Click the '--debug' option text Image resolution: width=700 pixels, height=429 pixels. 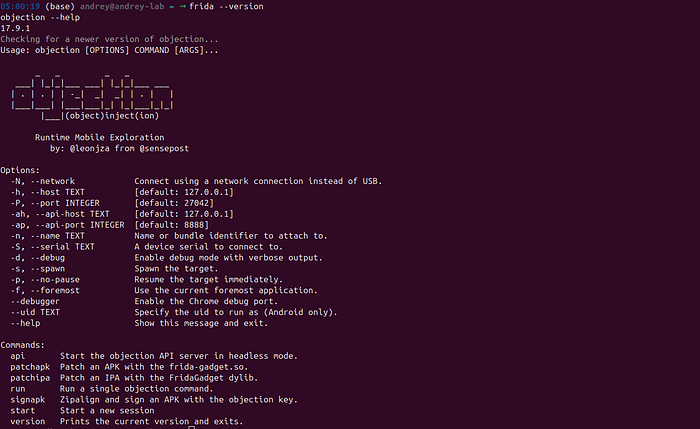48,258
